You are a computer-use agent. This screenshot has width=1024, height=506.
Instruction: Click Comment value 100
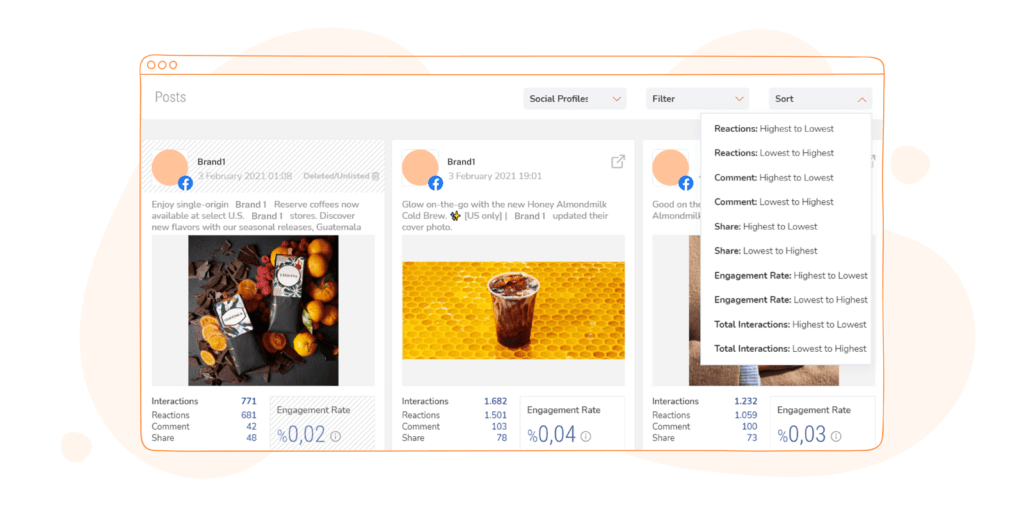749,426
